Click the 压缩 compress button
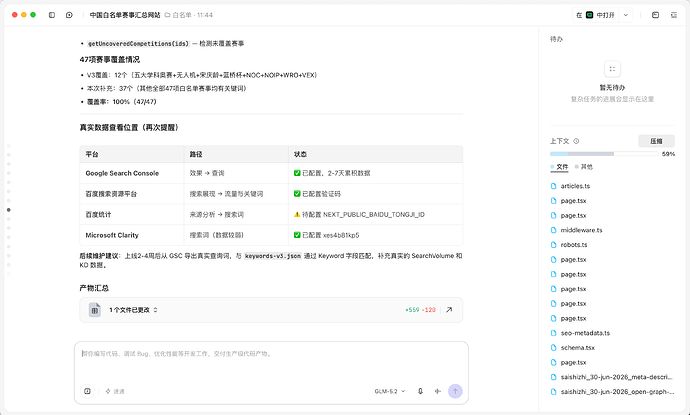This screenshot has height=415, width=690. click(656, 141)
